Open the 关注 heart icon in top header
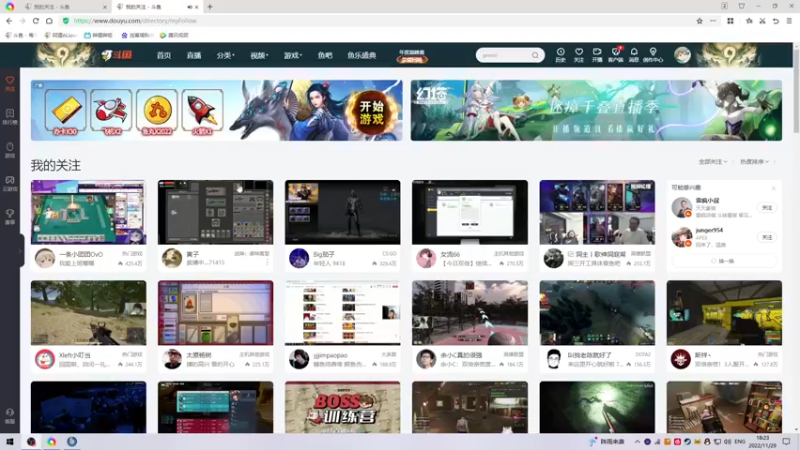 579,55
